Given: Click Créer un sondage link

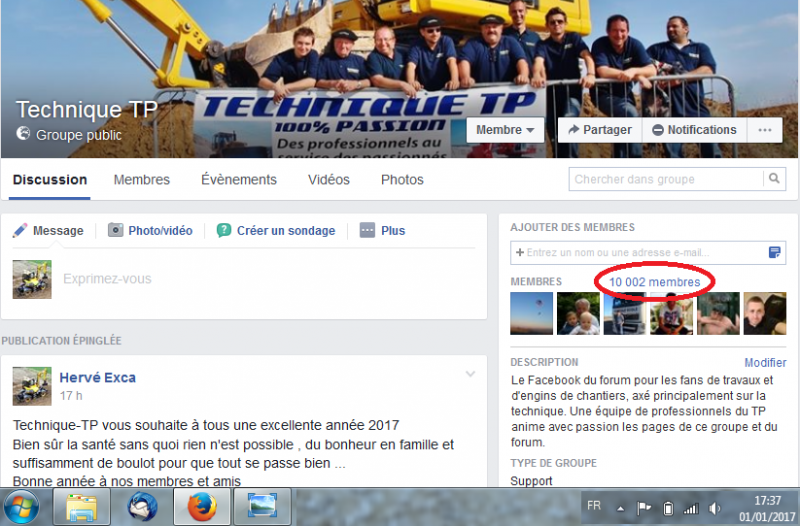Looking at the screenshot, I should 286,231.
